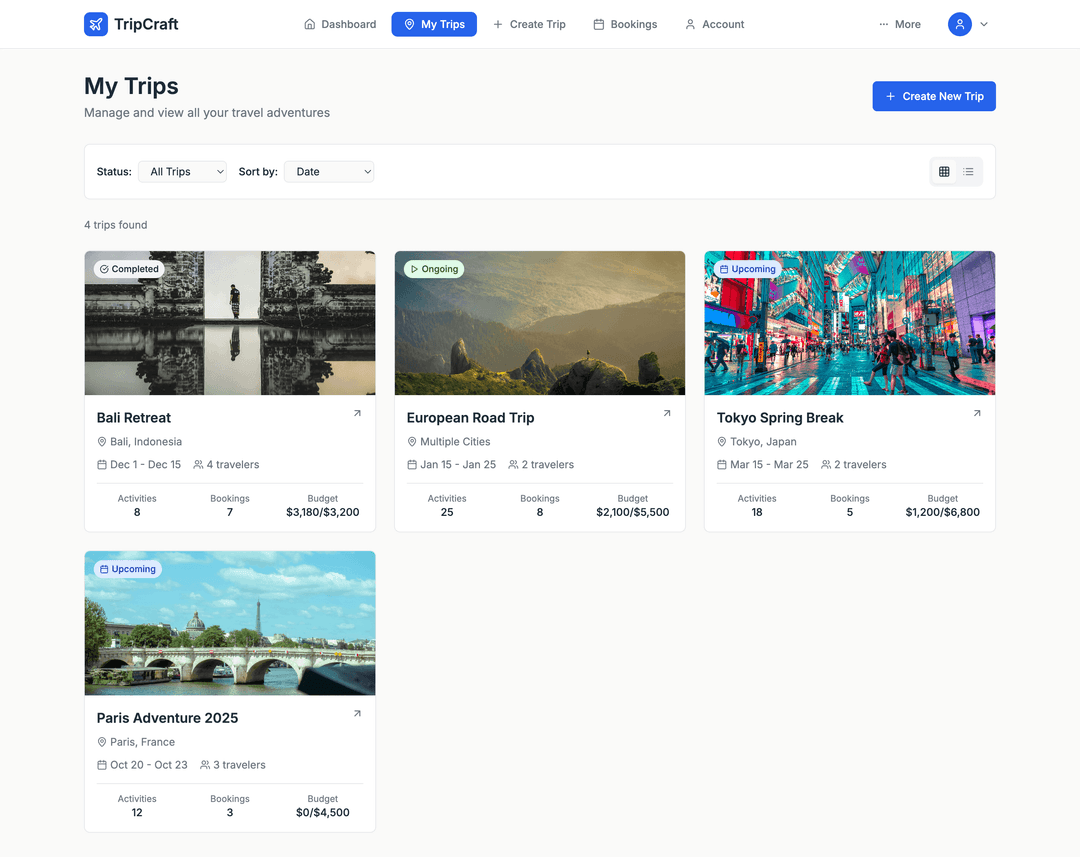Viewport: 1080px width, 857px height.
Task: Toggle the Completed badge on Bali Retreat
Action: click(128, 268)
